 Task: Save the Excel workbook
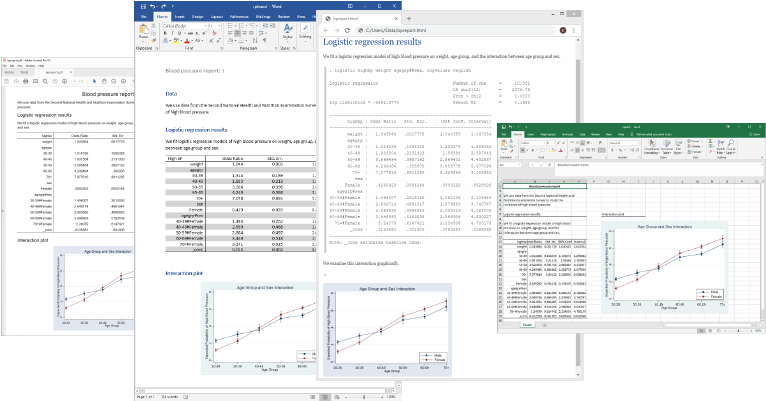coord(504,127)
